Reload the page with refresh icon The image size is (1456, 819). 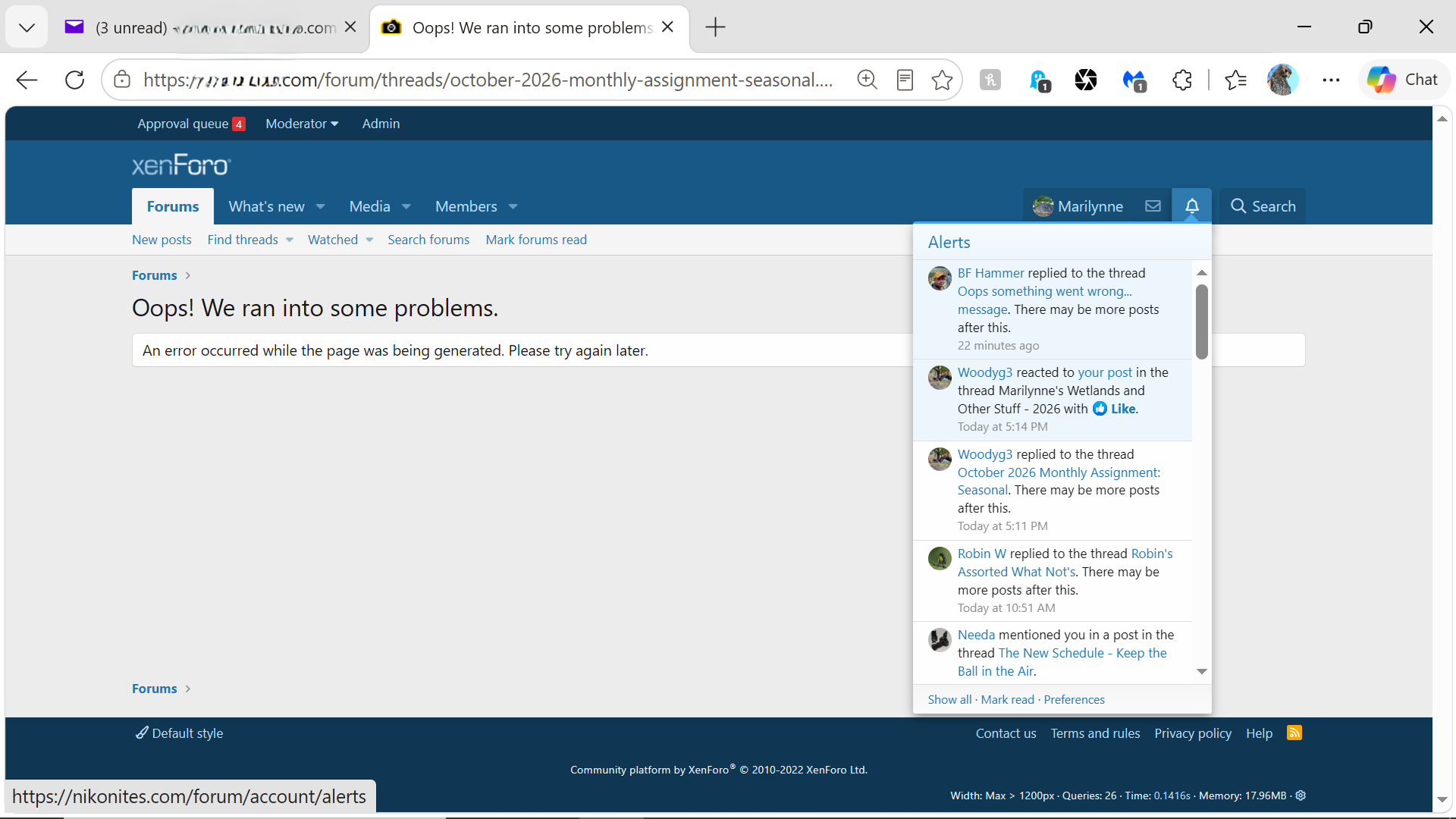(74, 80)
